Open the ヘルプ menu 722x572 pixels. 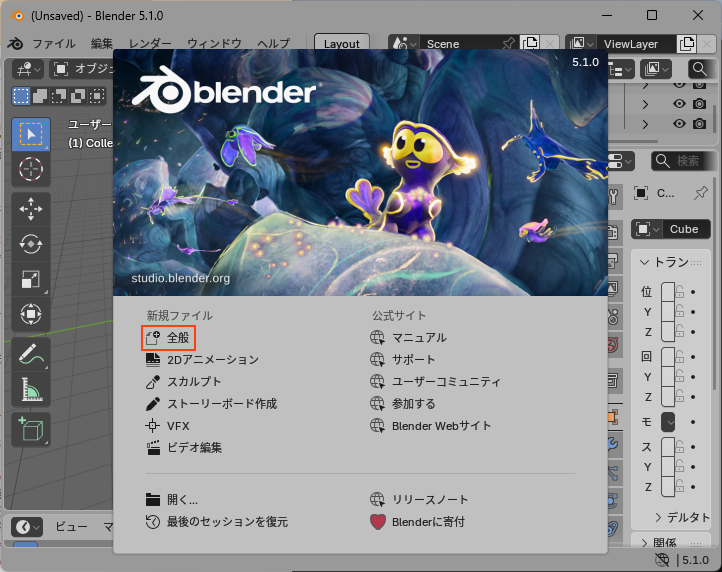274,44
